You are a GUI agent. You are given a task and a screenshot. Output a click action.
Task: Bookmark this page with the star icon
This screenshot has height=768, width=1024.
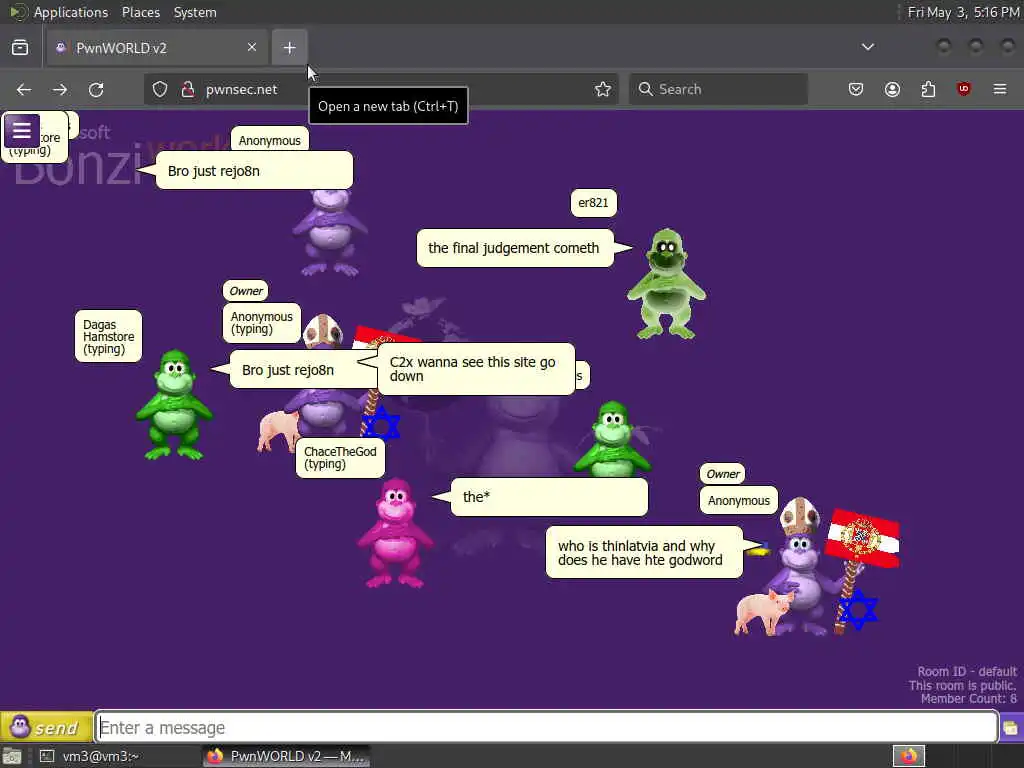click(x=603, y=89)
